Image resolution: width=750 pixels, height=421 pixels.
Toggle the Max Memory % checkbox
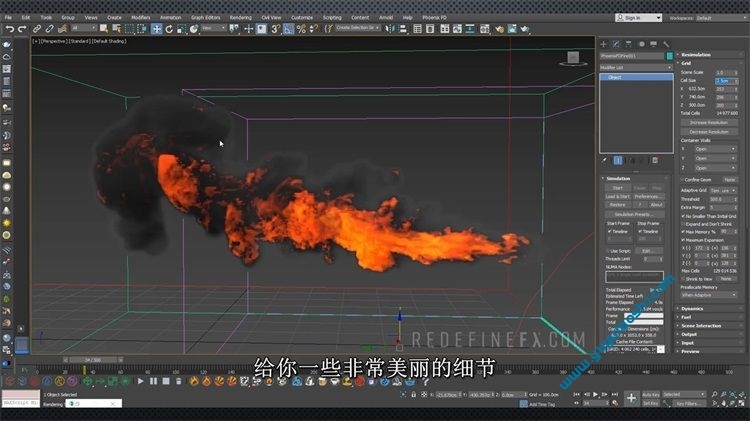tap(683, 232)
